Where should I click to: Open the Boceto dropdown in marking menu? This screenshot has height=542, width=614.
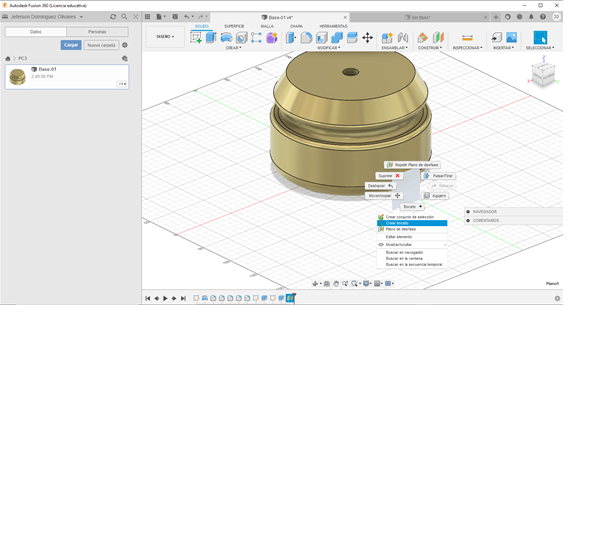[413, 206]
